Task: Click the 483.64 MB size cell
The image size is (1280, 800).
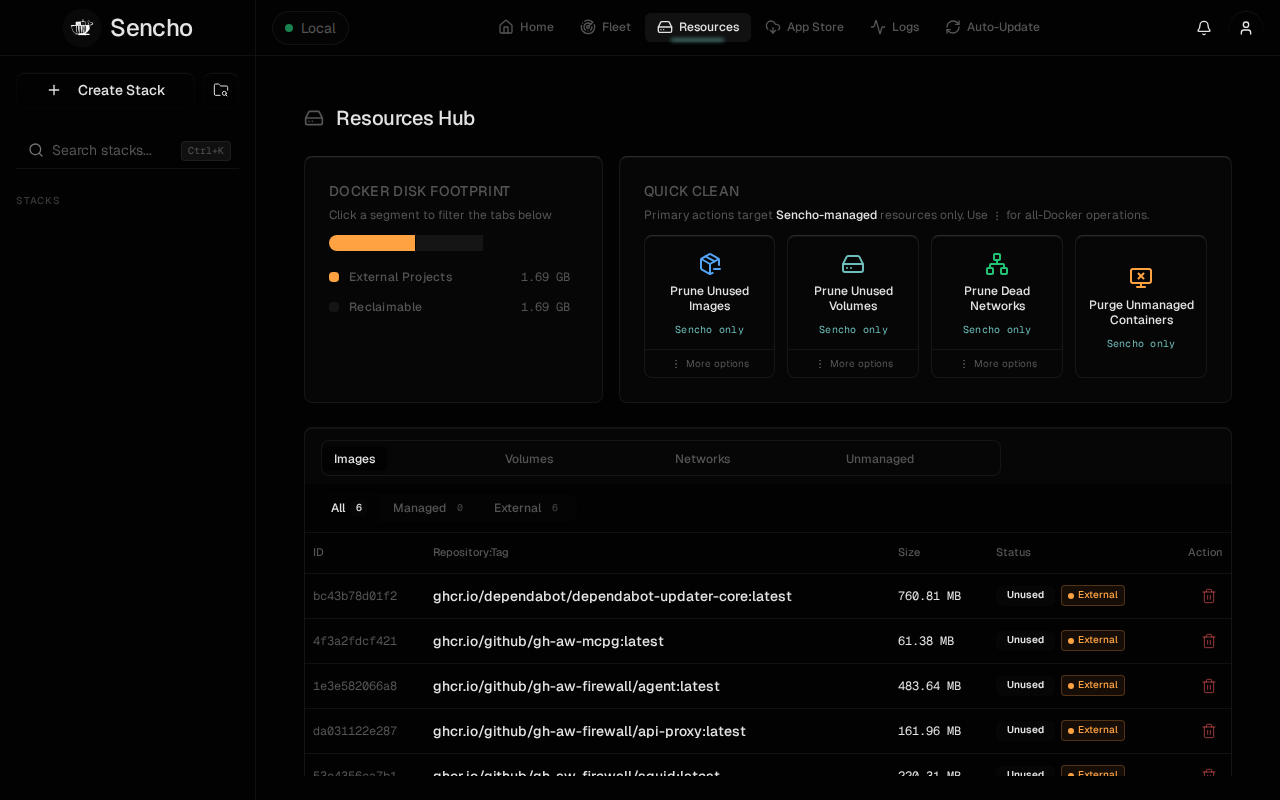Action: 929,686
